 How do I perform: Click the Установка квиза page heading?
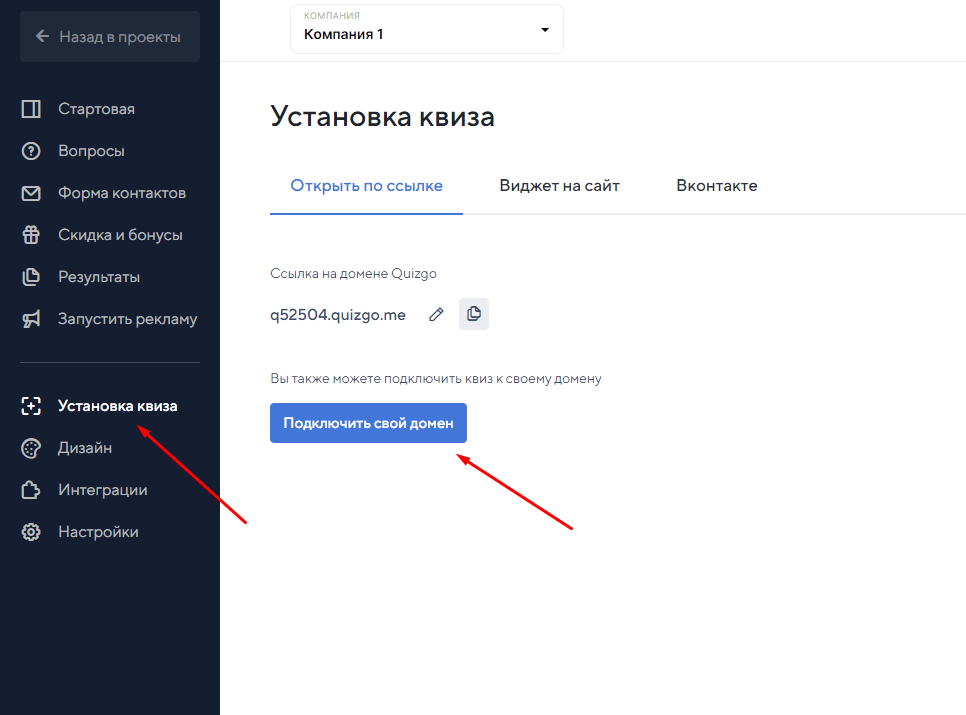coord(383,116)
